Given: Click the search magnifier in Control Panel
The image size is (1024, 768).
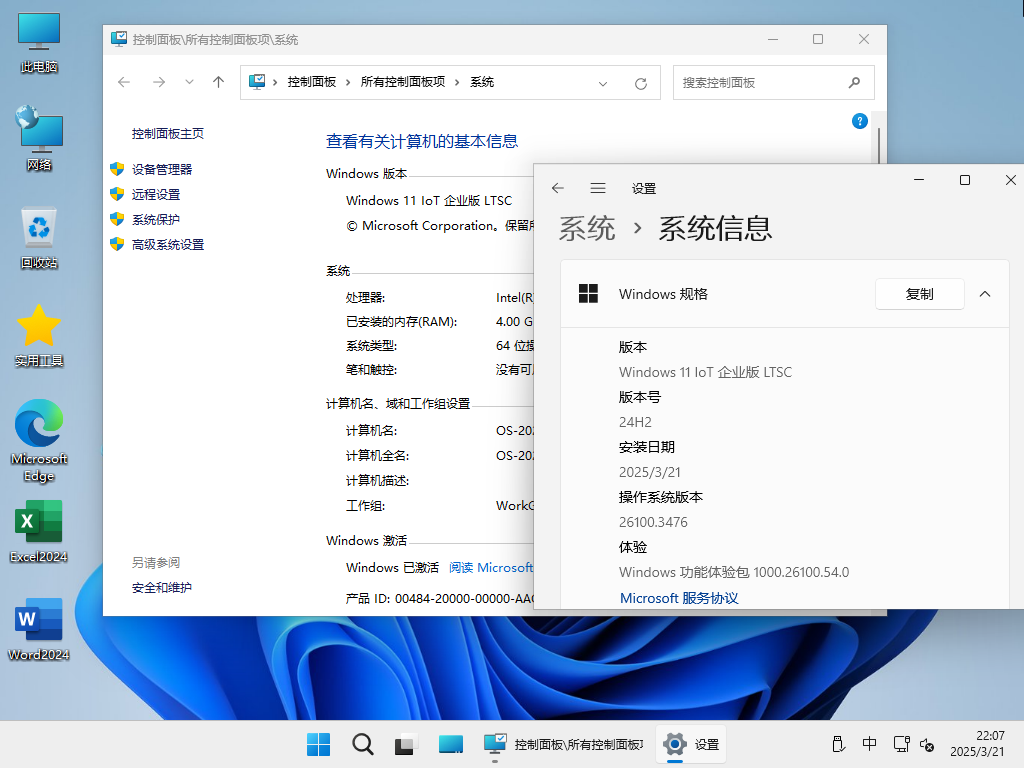Looking at the screenshot, I should [x=854, y=83].
